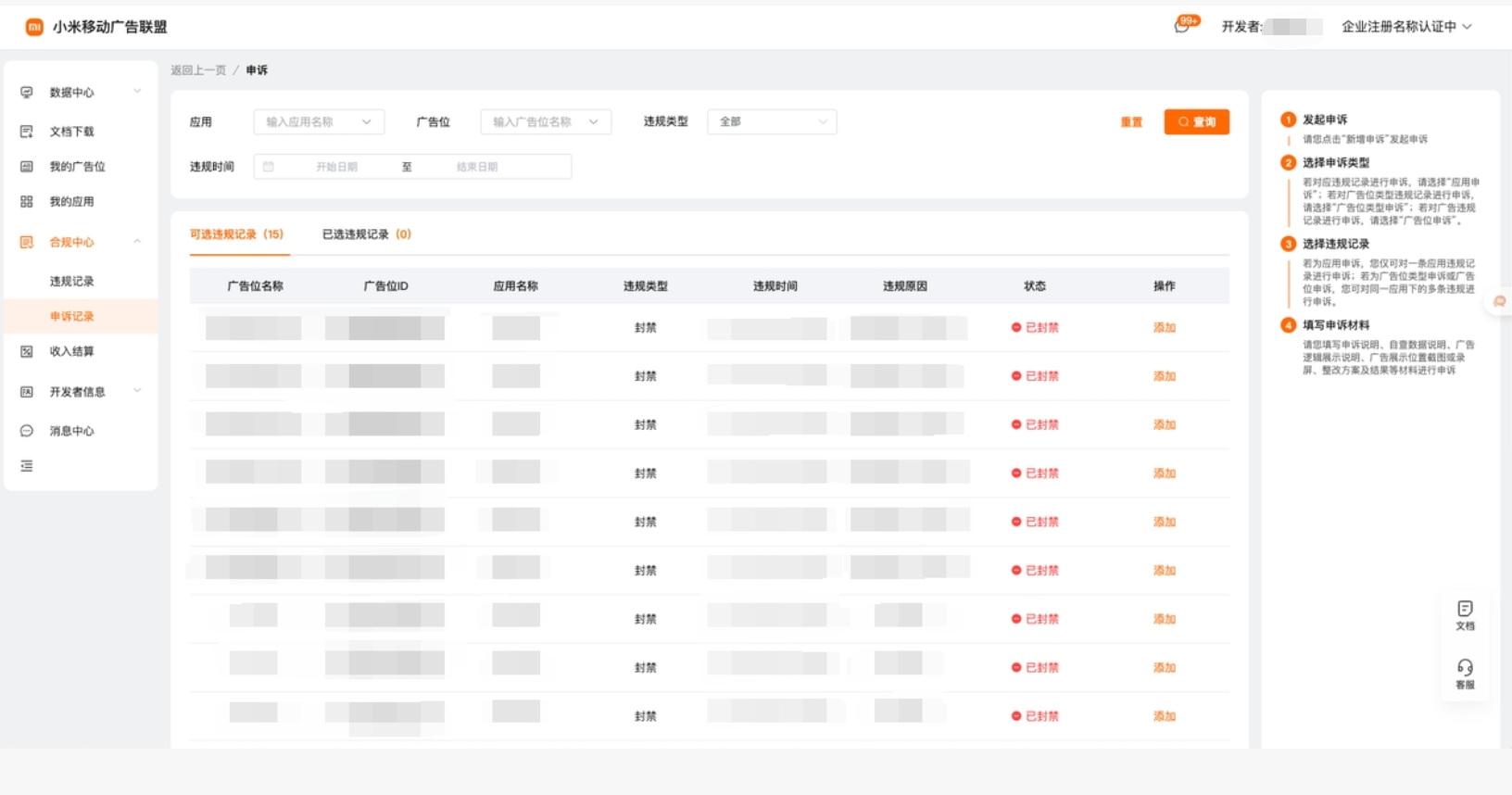
Task: Go to 我的广告位 in the sidebar
Action: [77, 167]
